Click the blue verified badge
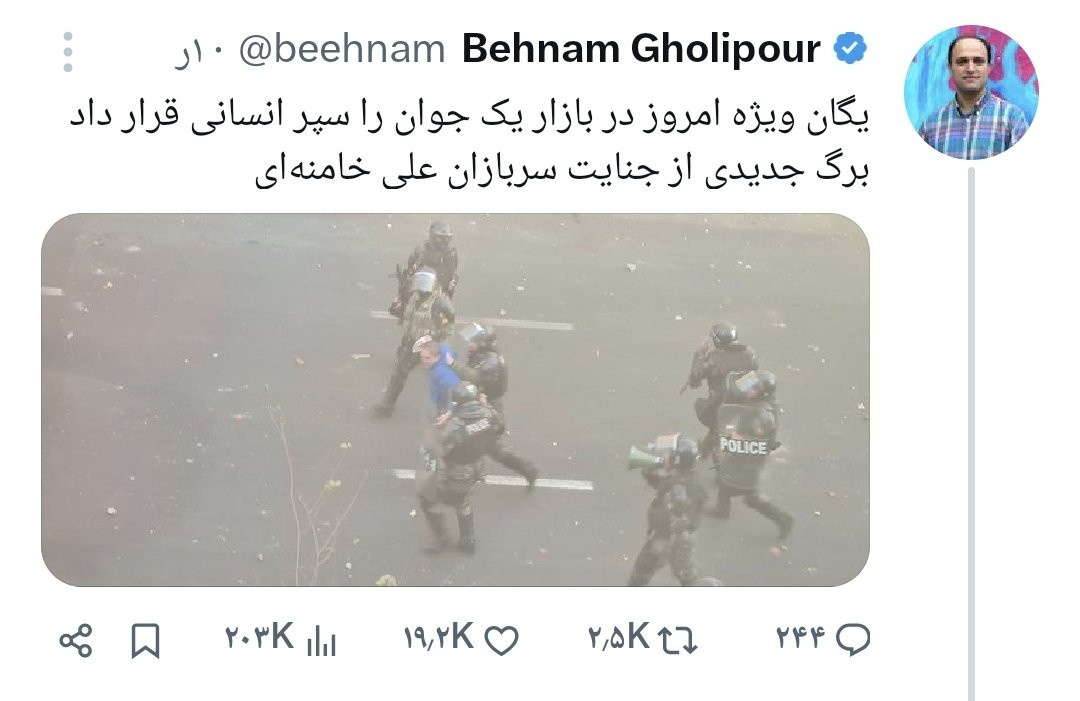The image size is (1080, 701). [x=850, y=49]
